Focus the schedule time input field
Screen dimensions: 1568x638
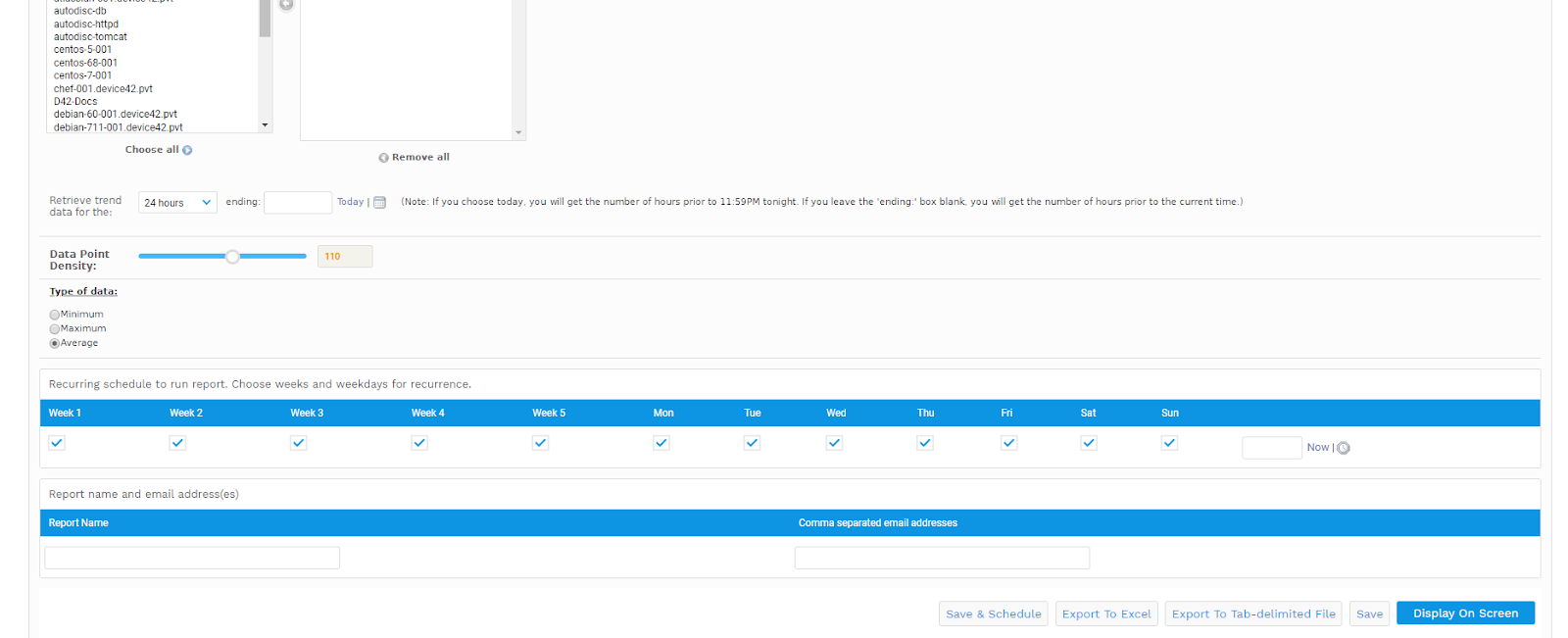click(1272, 448)
